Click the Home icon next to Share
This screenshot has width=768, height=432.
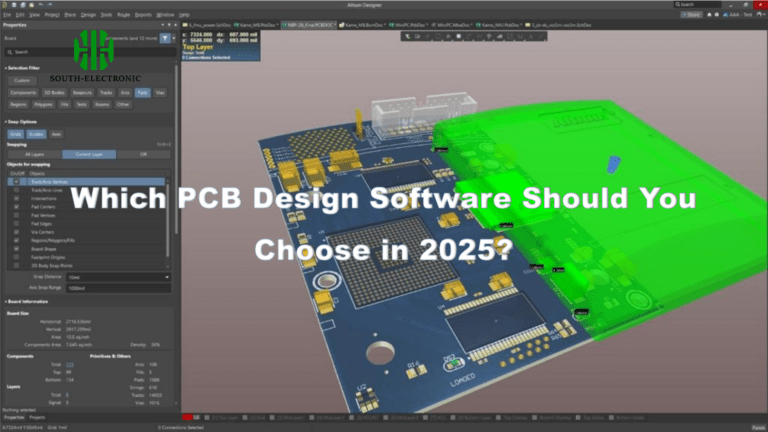pyautogui.click(x=709, y=15)
